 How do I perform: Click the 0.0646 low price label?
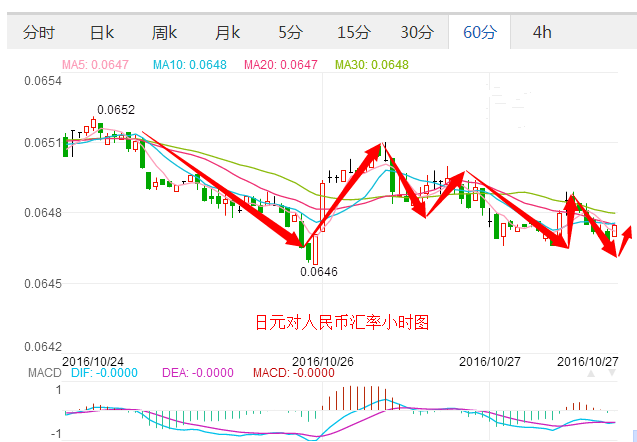coord(319,271)
